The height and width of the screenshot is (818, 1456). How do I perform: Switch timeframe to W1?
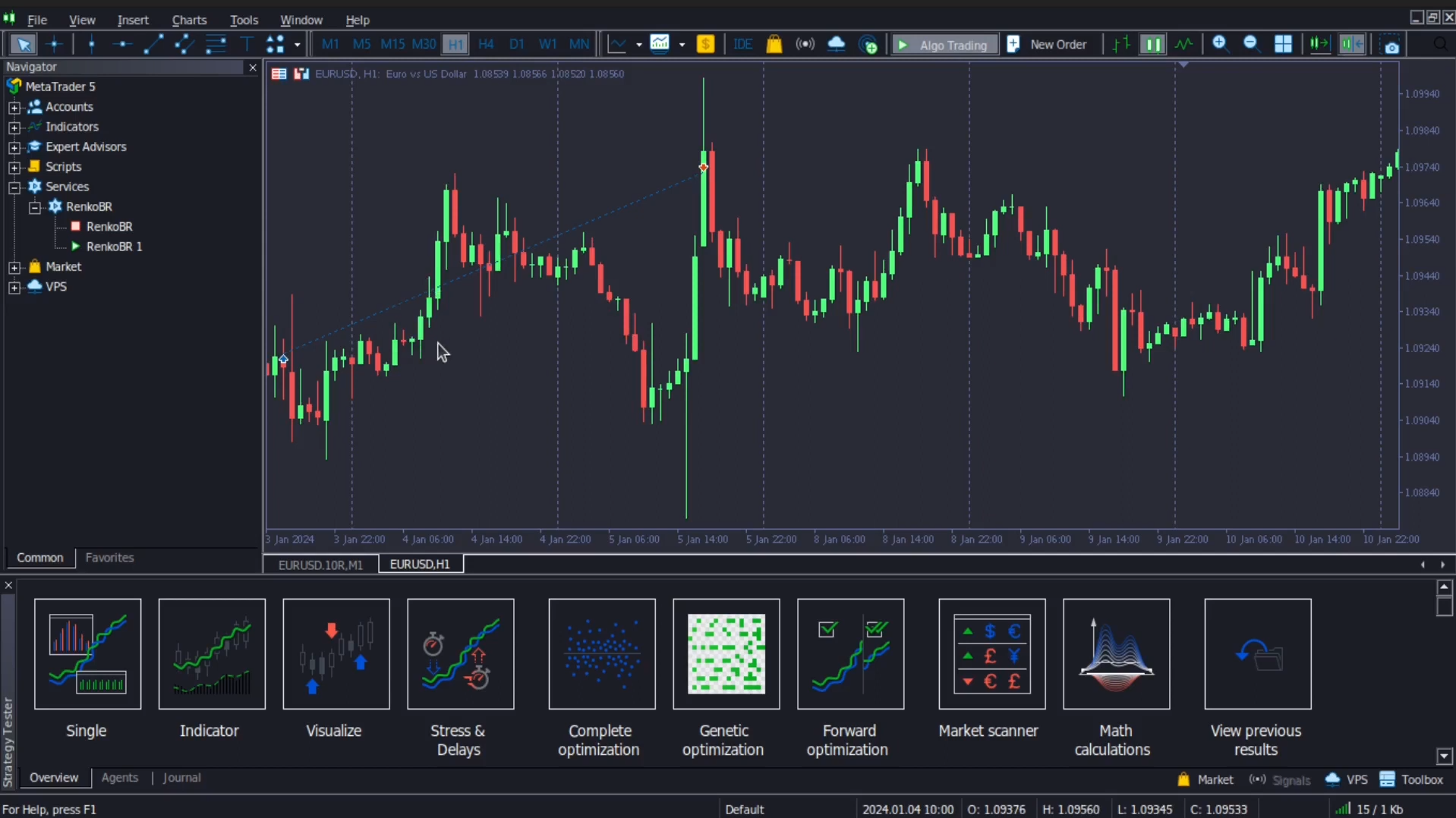point(547,44)
